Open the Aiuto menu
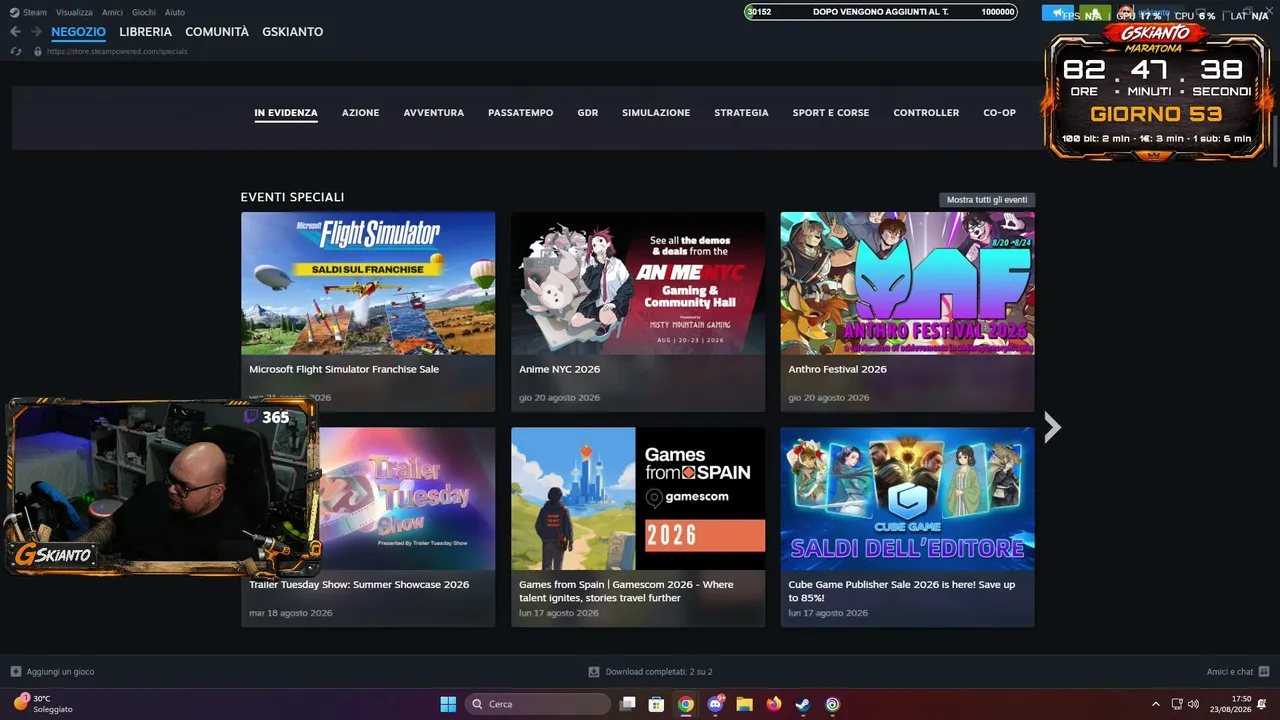The image size is (1280, 720). tap(175, 12)
